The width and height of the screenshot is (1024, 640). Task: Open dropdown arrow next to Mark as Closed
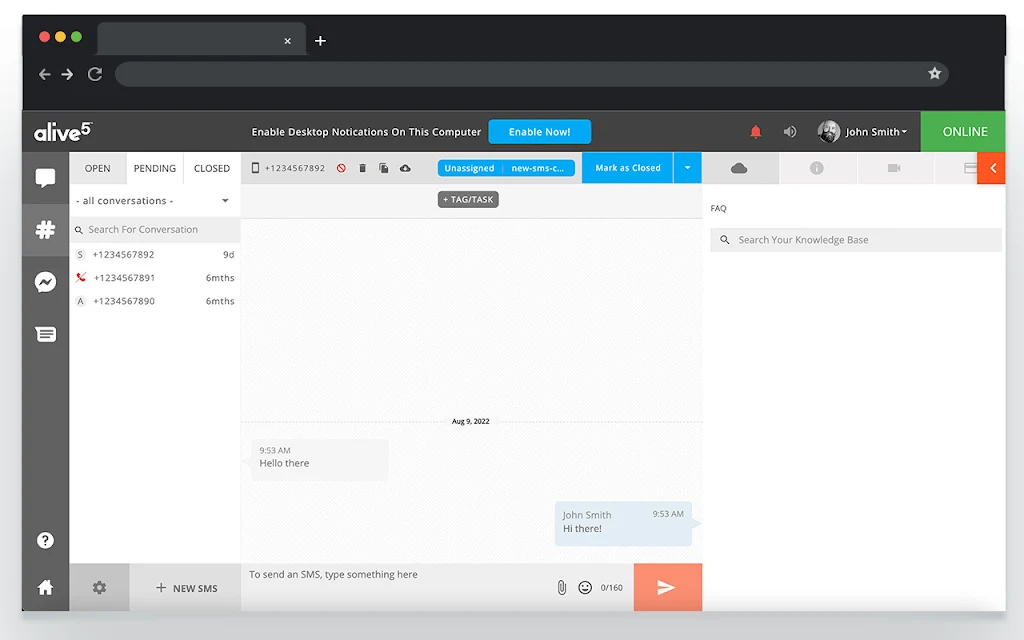tap(688, 168)
